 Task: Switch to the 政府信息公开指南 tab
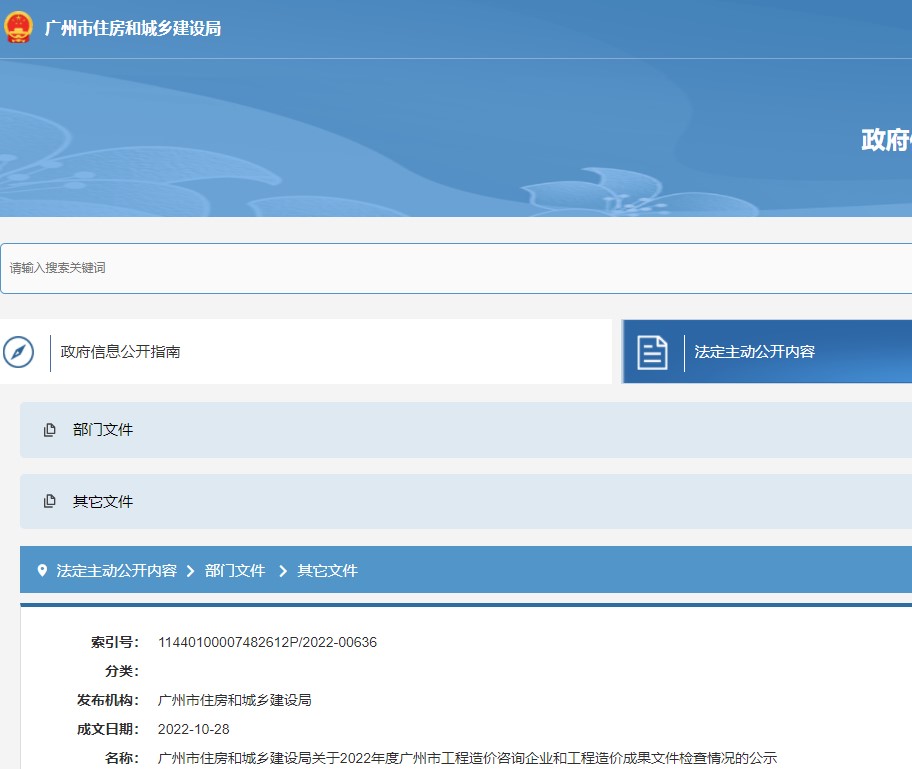[x=121, y=352]
